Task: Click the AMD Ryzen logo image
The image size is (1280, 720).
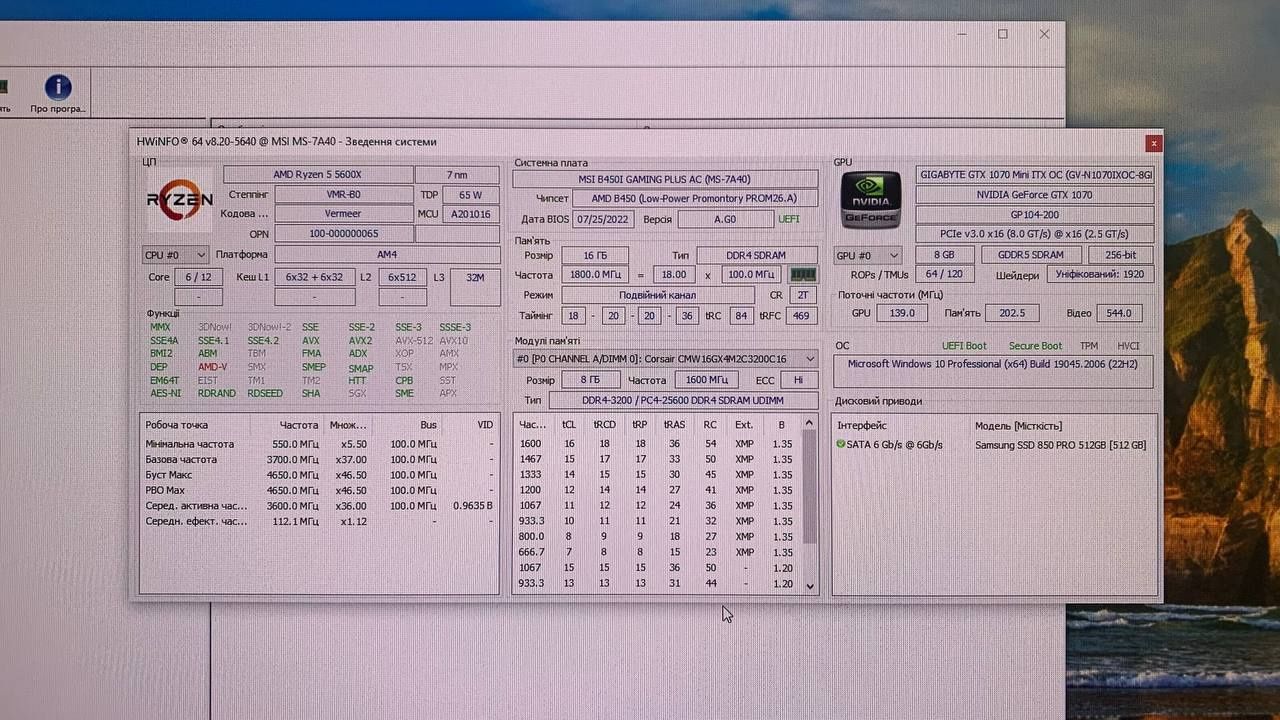Action: (x=180, y=198)
